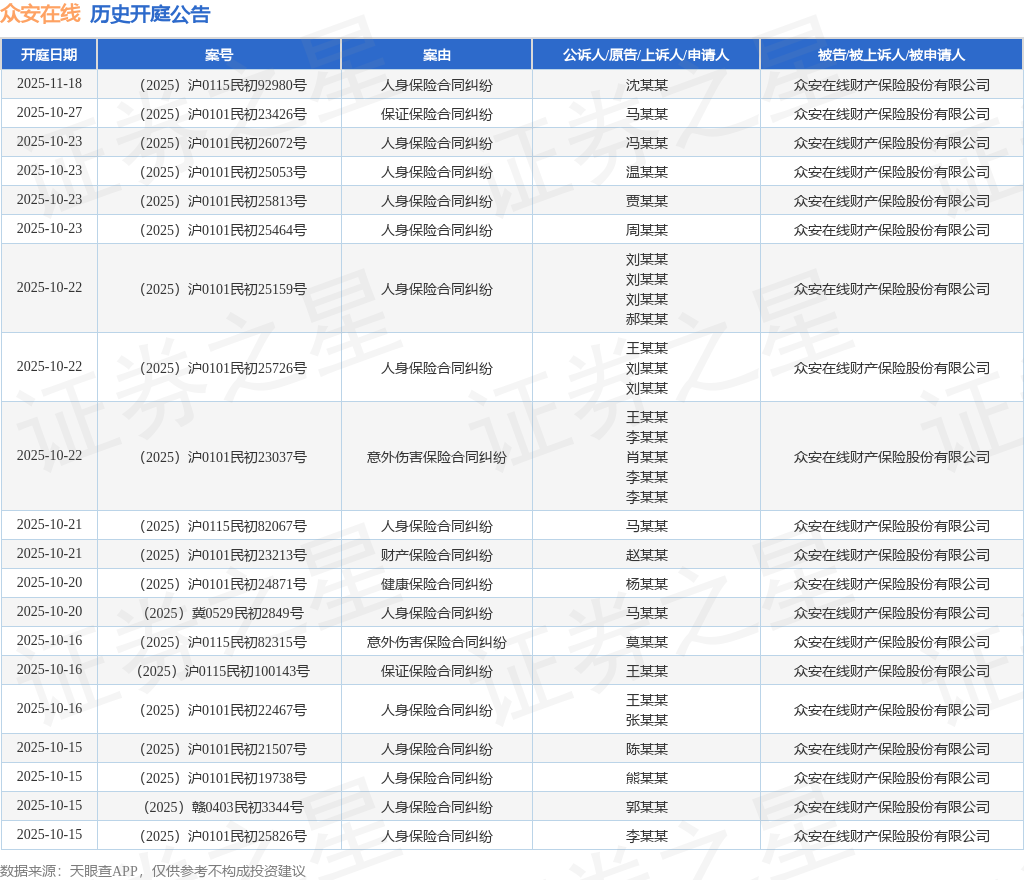Select the 案号 column header

coord(219,55)
